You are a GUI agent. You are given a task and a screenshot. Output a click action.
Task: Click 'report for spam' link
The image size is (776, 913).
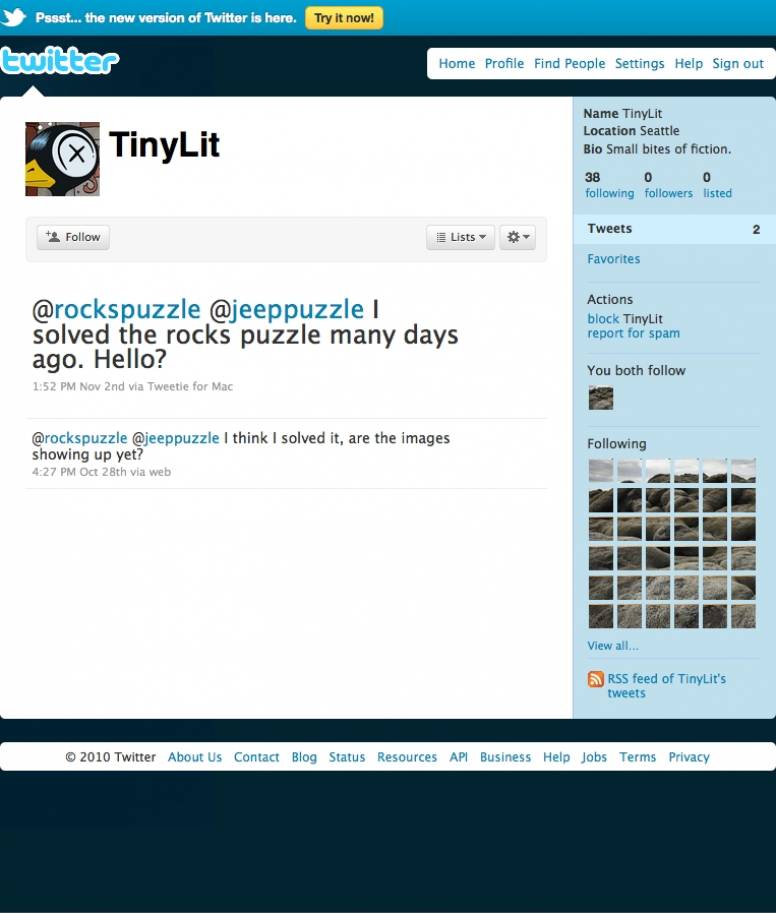coord(633,334)
